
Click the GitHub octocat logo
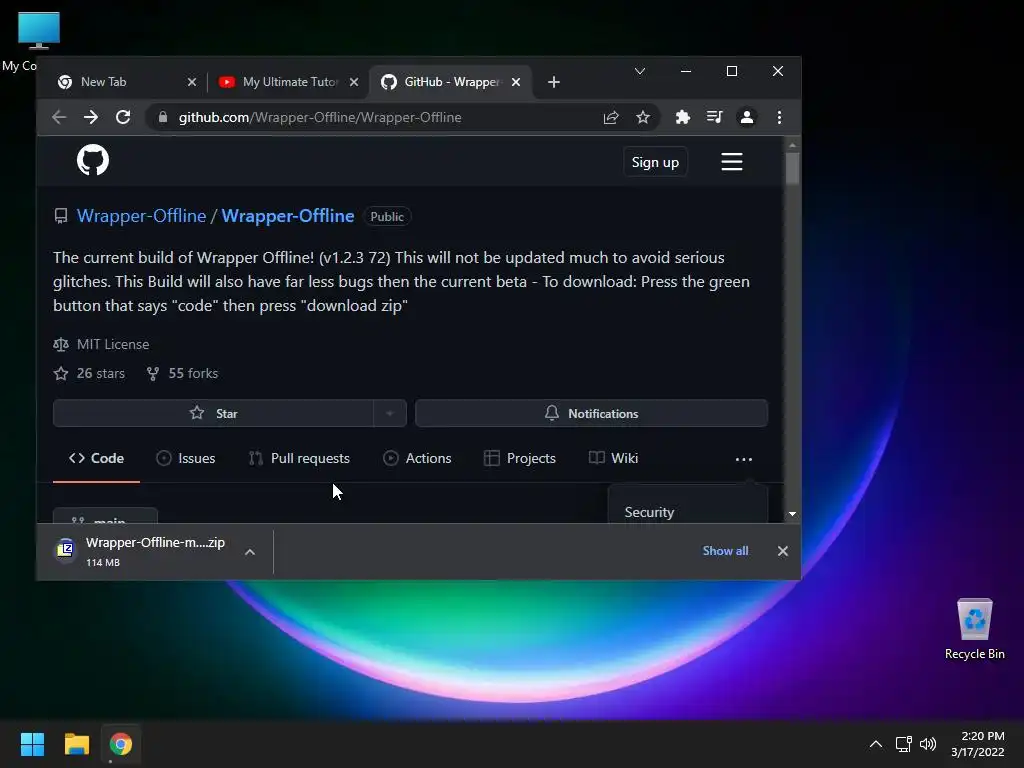(x=93, y=160)
